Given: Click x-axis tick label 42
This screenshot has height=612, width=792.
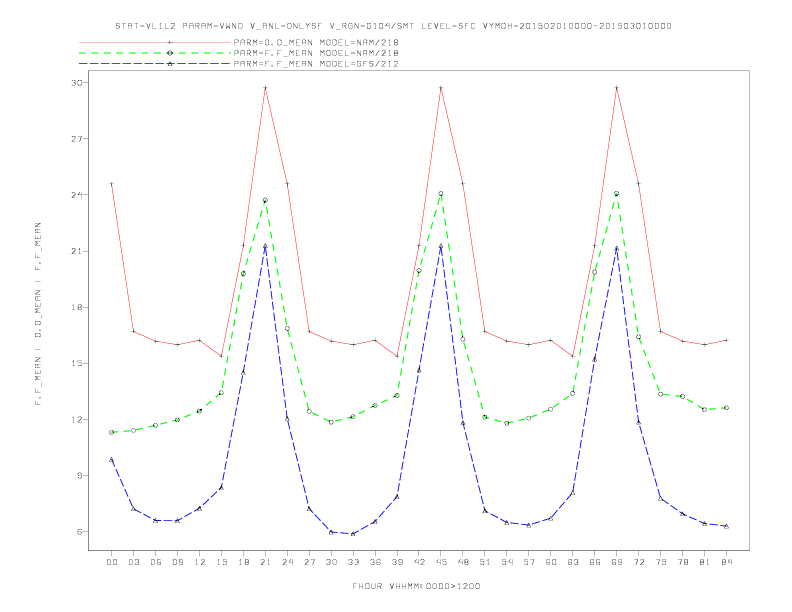Looking at the screenshot, I should [419, 562].
